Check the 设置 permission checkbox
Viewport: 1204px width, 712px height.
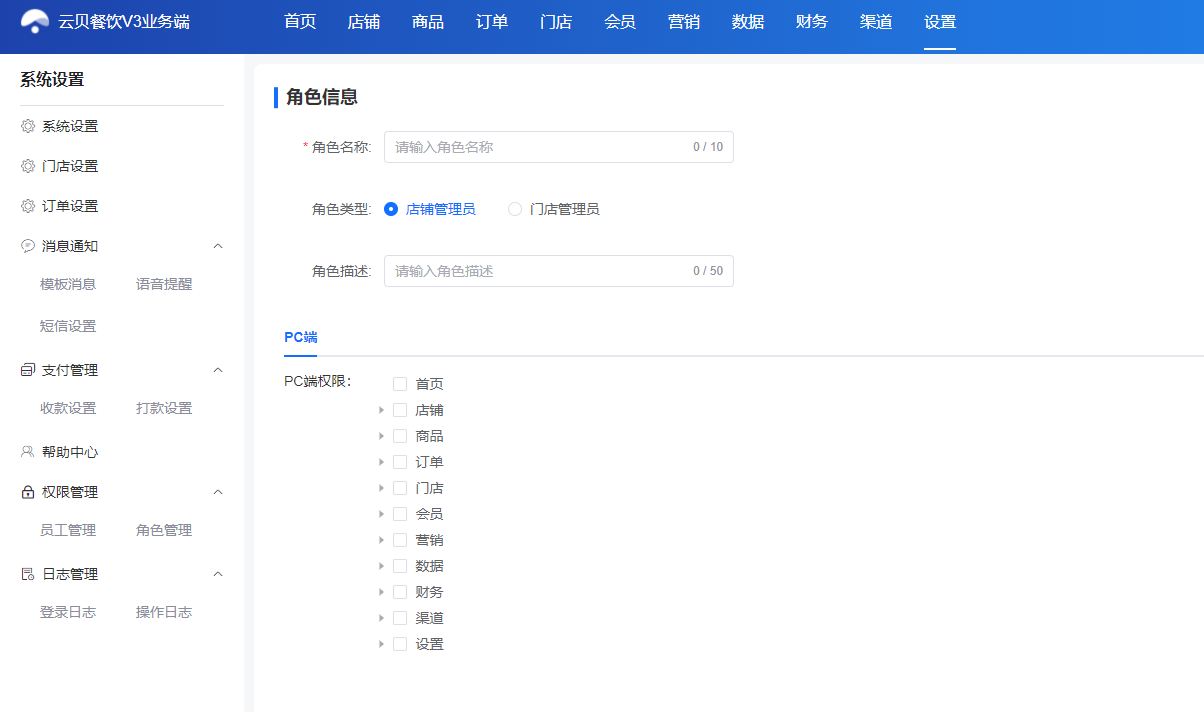[x=400, y=644]
